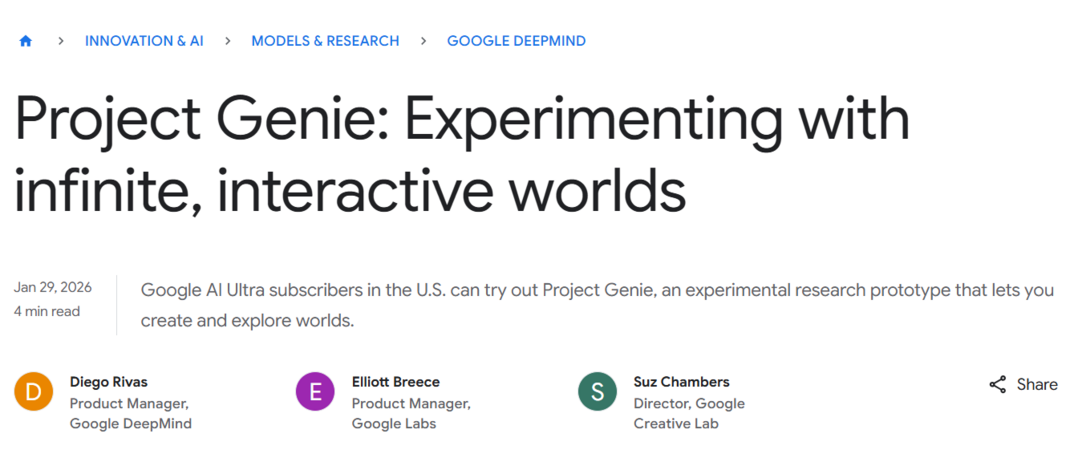Click the Project Genie article headline
Image resolution: width=1078 pixels, height=454 pixels.
[x=461, y=157]
